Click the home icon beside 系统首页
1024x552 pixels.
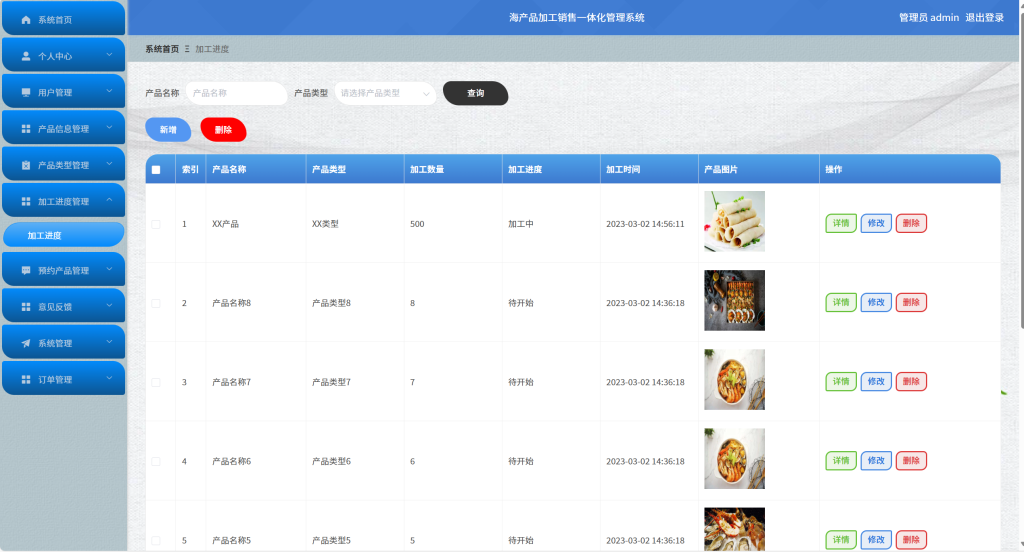[x=26, y=20]
